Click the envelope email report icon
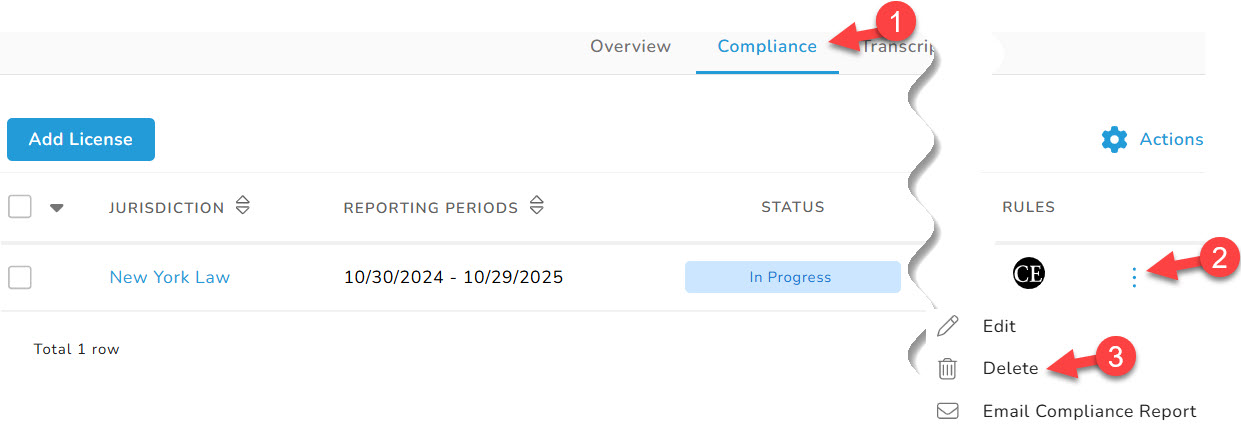Screen dimensions: 1241x428 pos(947,411)
